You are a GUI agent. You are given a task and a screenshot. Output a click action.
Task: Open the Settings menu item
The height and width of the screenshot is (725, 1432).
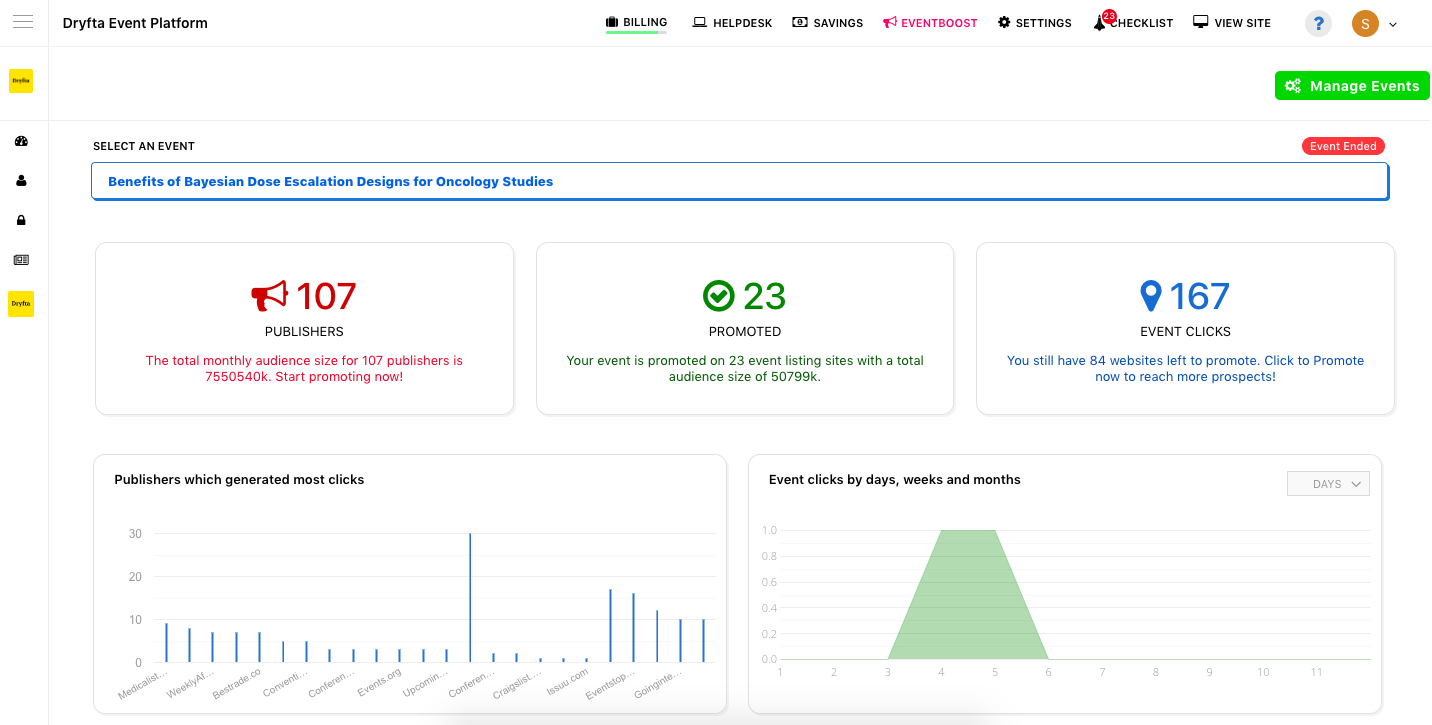tap(1034, 23)
